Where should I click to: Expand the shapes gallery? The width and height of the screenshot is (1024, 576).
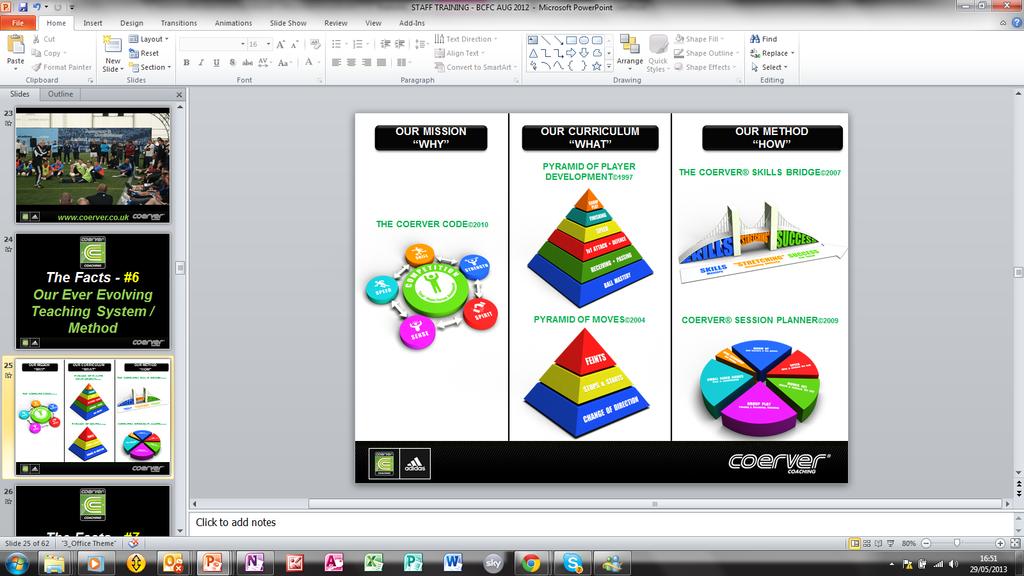609,66
